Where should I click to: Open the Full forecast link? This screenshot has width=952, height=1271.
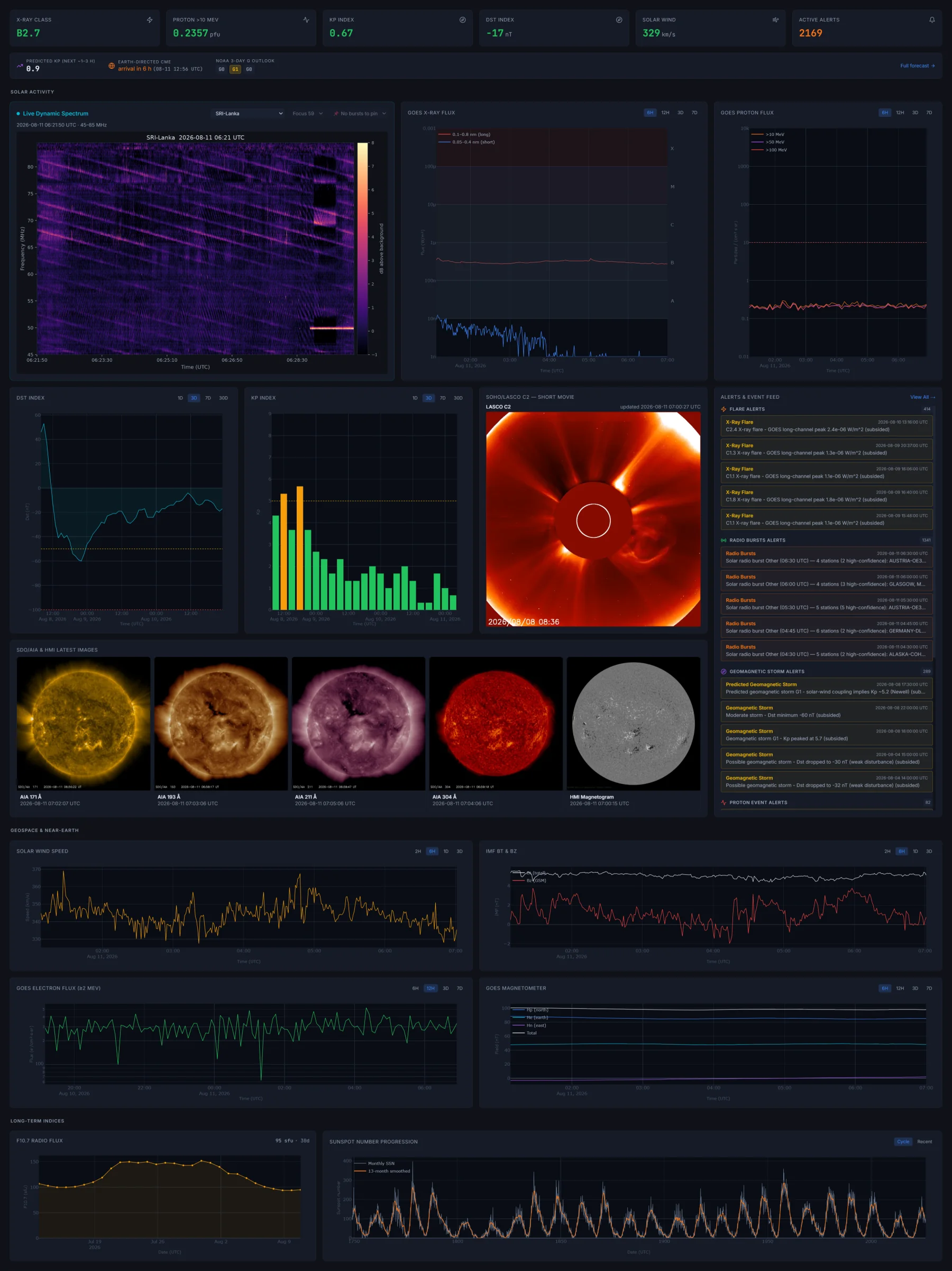tap(918, 66)
